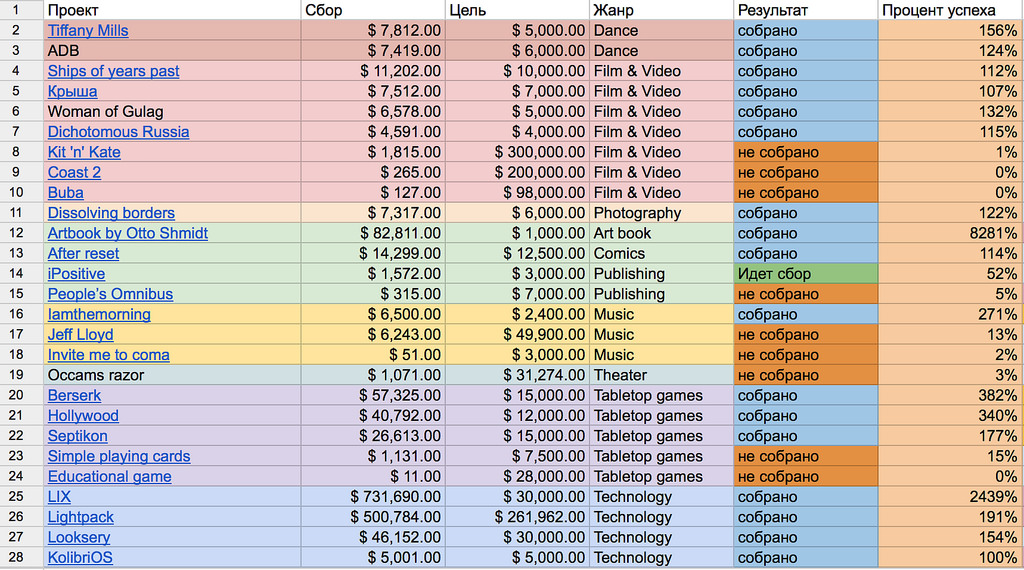Click the Woman of Gulag cell
1024x570 pixels.
click(x=172, y=112)
